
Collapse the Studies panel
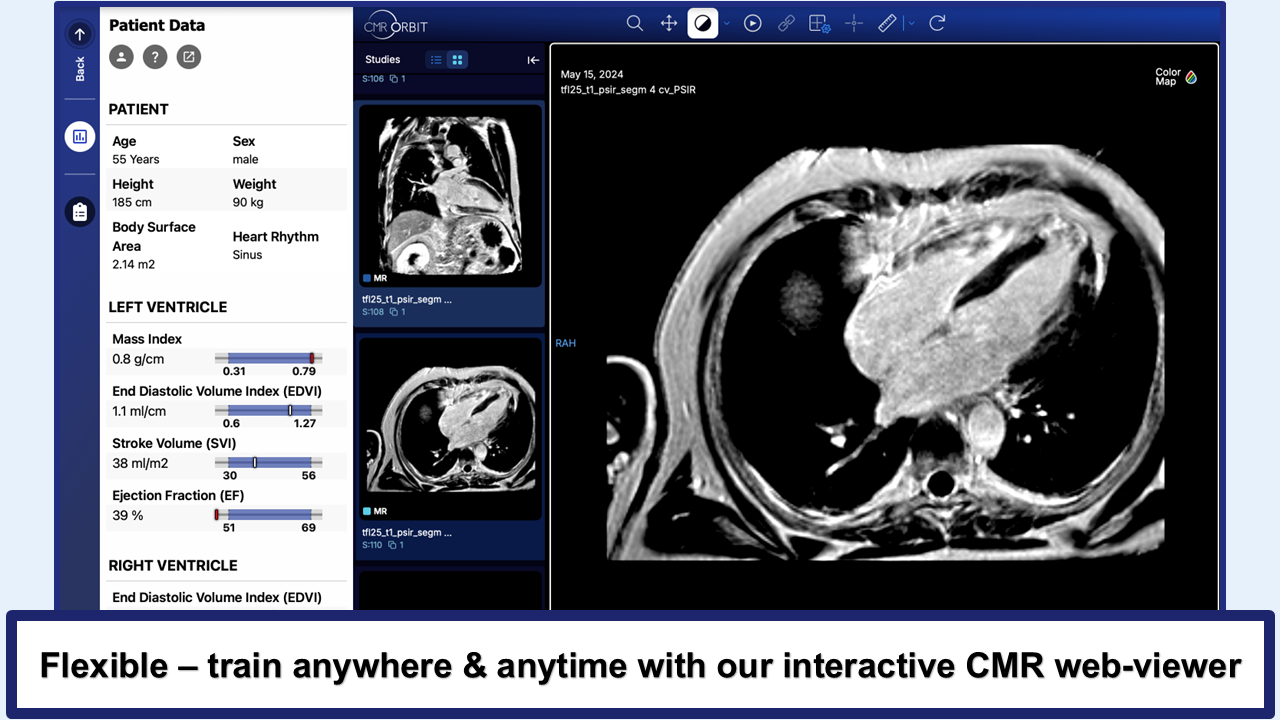(533, 60)
